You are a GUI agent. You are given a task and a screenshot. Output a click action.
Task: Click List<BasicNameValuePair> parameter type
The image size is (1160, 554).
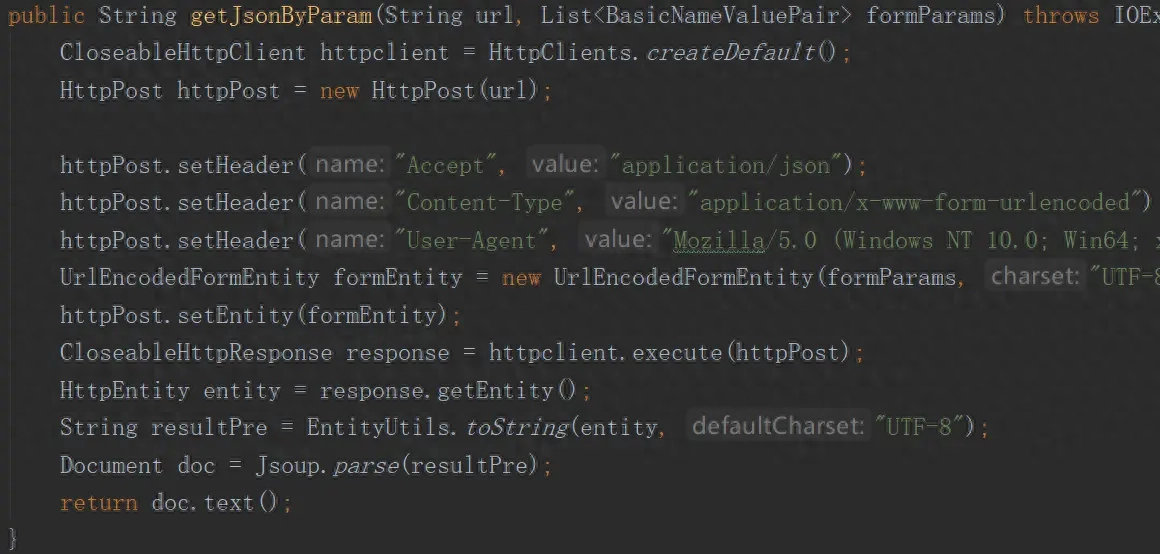[x=696, y=16]
